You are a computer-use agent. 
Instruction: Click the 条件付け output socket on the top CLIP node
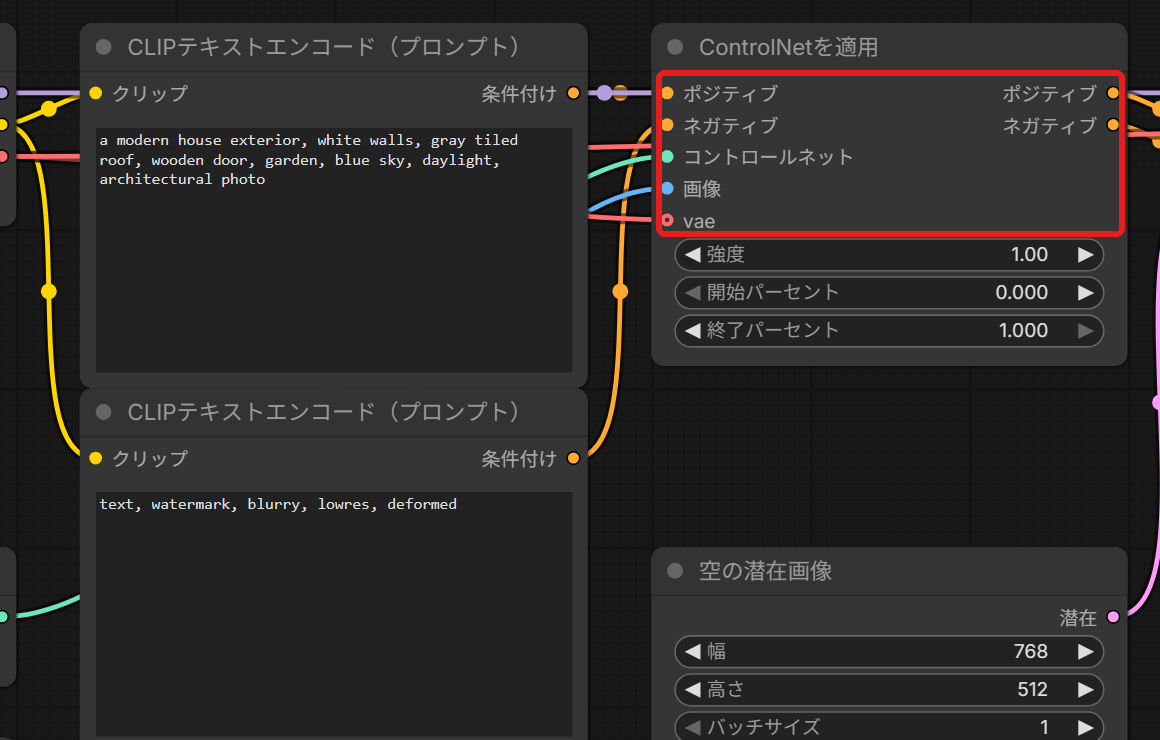573,93
